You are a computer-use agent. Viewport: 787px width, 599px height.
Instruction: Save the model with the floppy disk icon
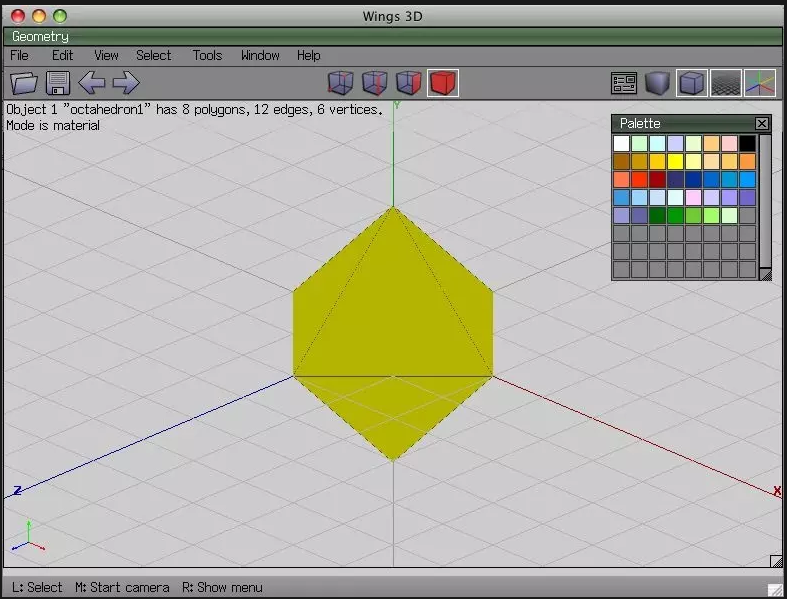tap(58, 83)
